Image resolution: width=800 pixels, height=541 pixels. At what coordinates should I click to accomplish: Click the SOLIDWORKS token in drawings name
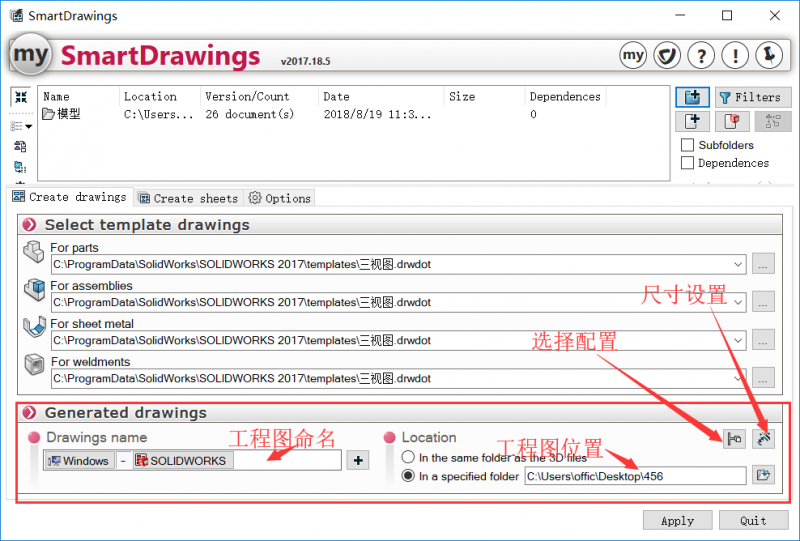[183, 460]
